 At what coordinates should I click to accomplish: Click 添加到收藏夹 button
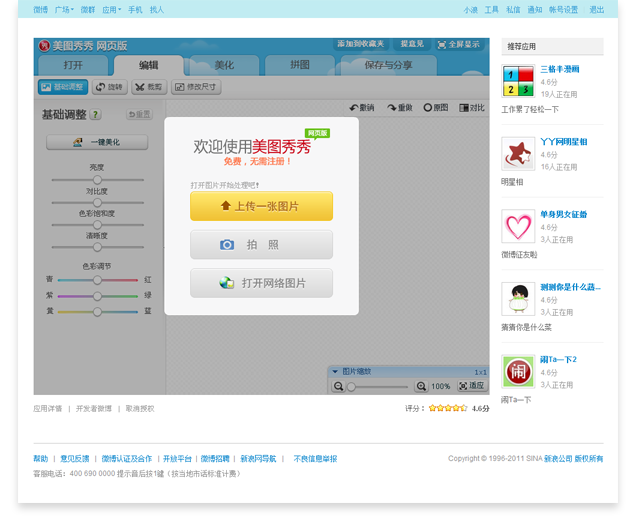(361, 44)
